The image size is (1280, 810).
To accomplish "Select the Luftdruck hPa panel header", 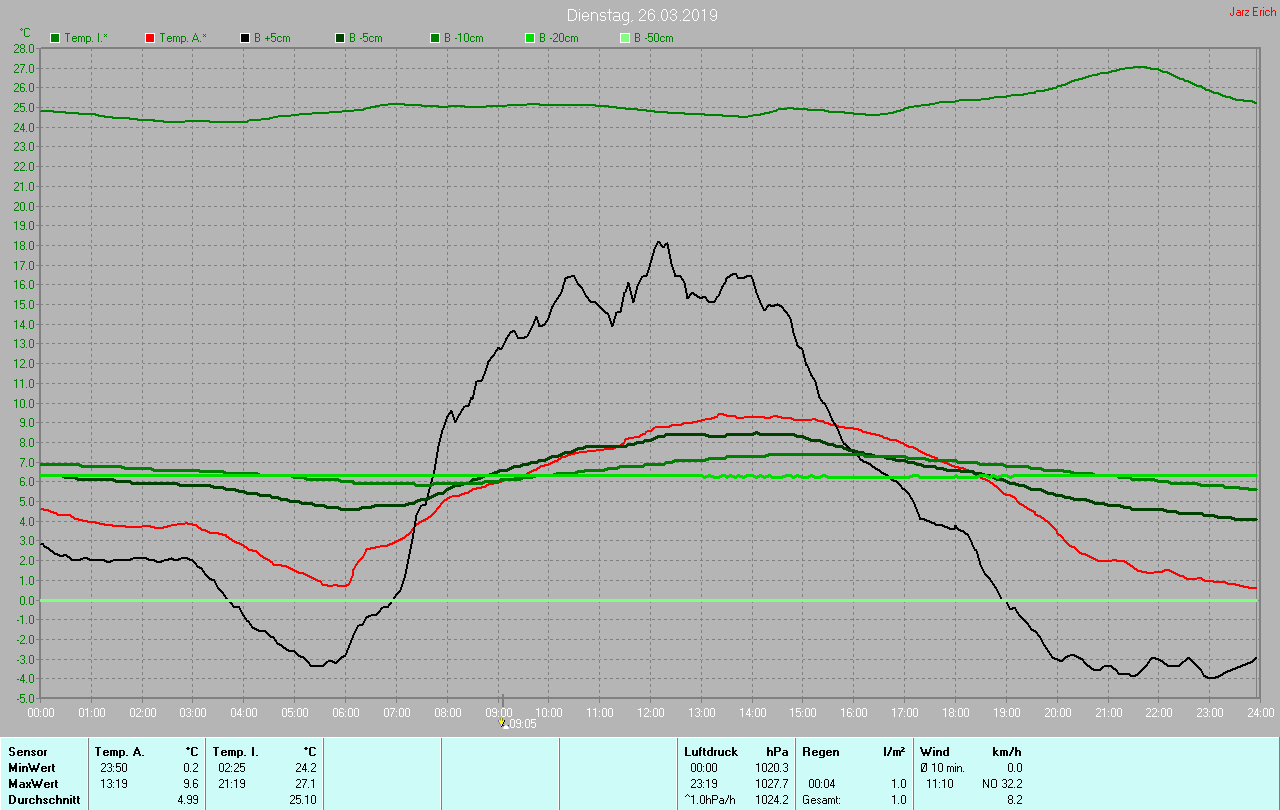I will pyautogui.click(x=709, y=751).
